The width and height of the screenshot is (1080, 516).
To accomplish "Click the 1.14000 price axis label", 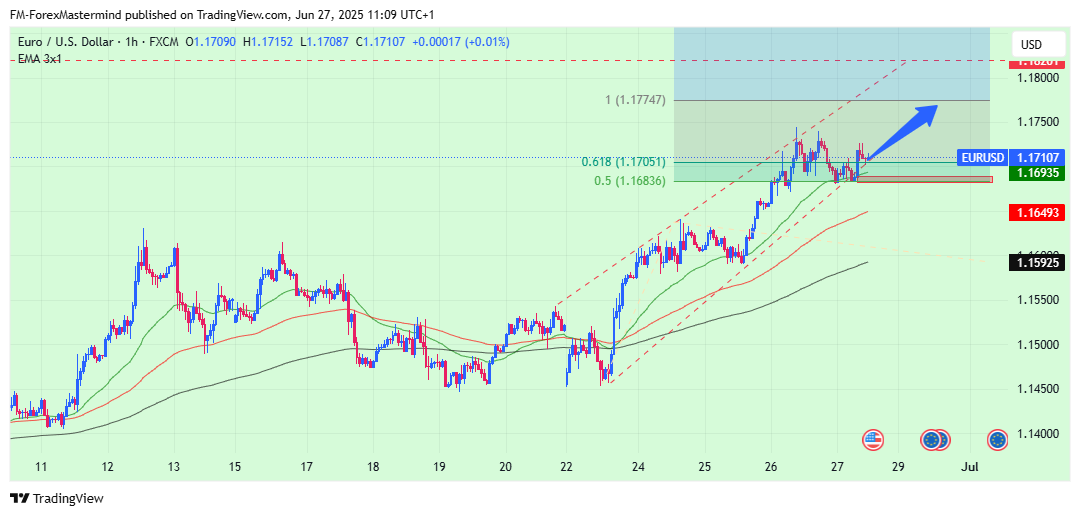I will pyautogui.click(x=1037, y=434).
